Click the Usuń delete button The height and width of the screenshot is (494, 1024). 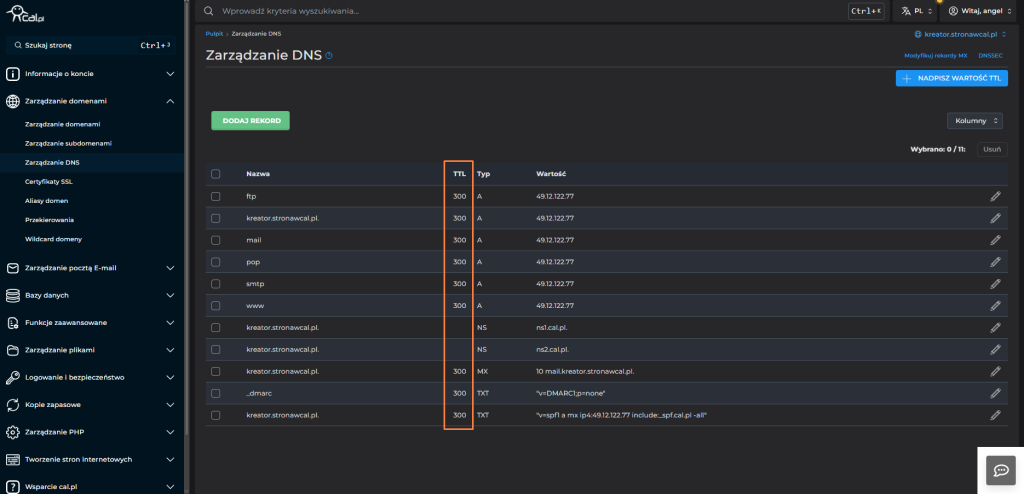pos(991,150)
